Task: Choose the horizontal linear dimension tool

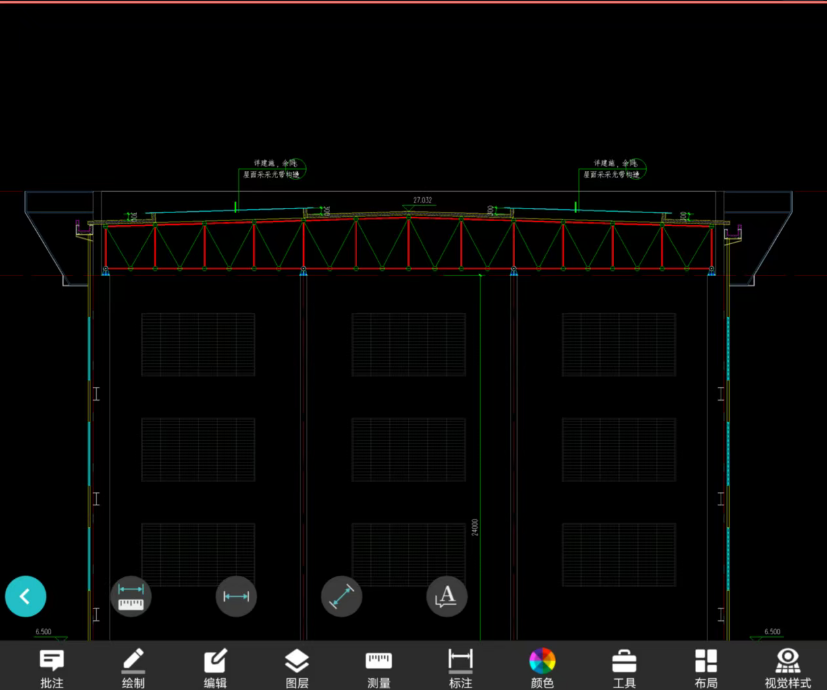Action: 236,597
